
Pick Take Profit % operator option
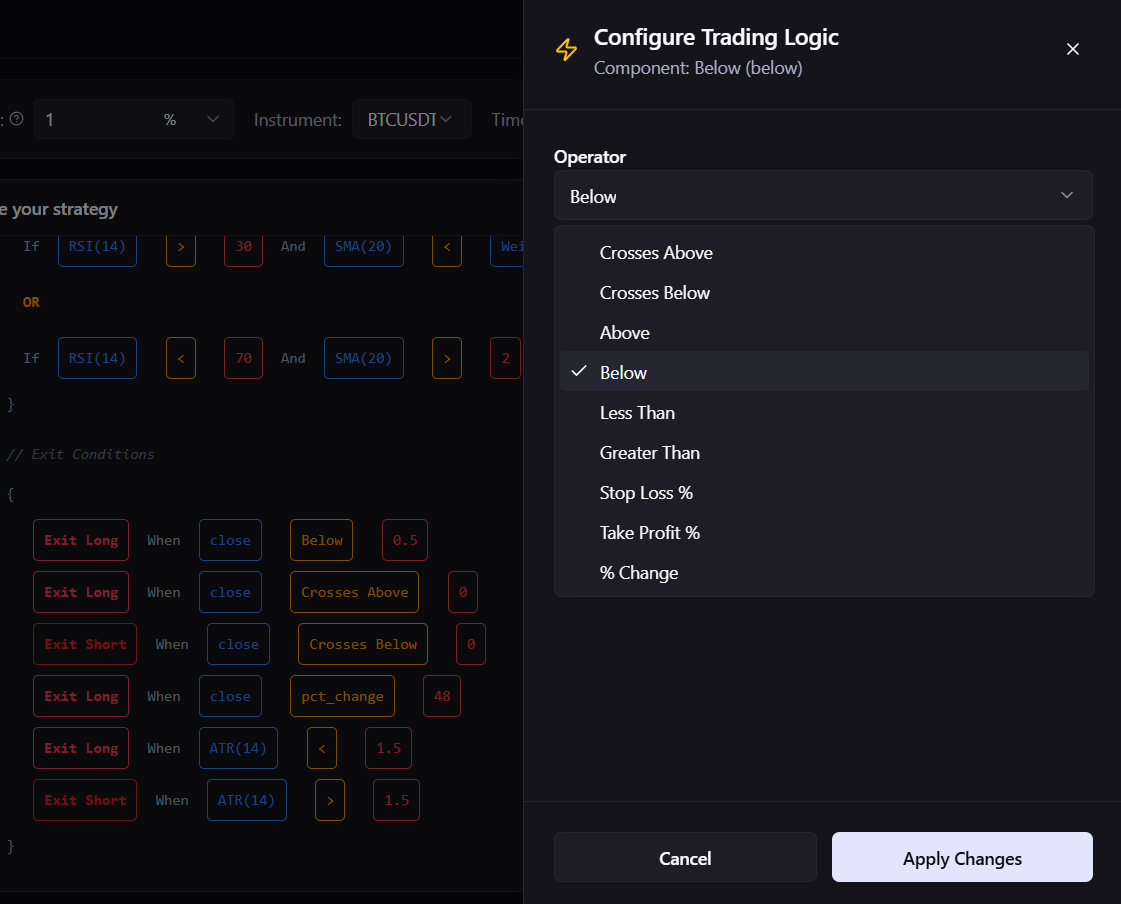pos(824,533)
